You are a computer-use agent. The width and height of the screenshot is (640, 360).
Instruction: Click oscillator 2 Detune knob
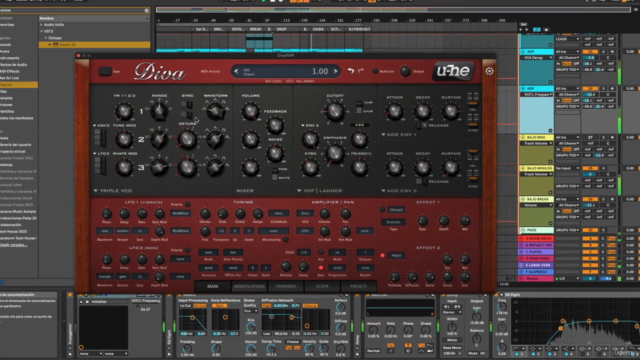pyautogui.click(x=187, y=139)
